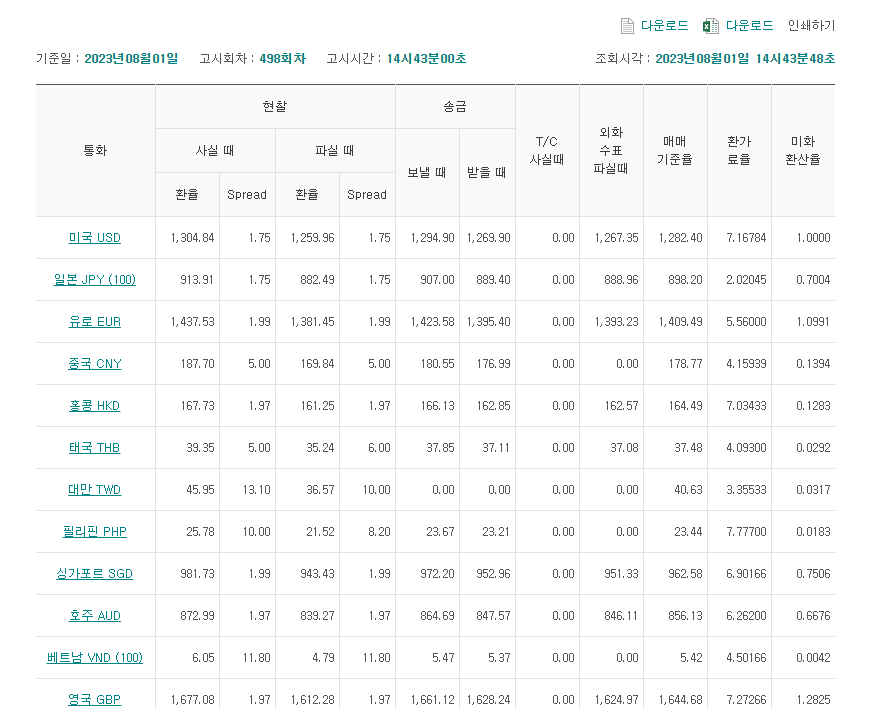Viewport: 889px width, 708px height.
Task: Click GBP 미화 환산율 value 1.2825
Action: click(813, 699)
